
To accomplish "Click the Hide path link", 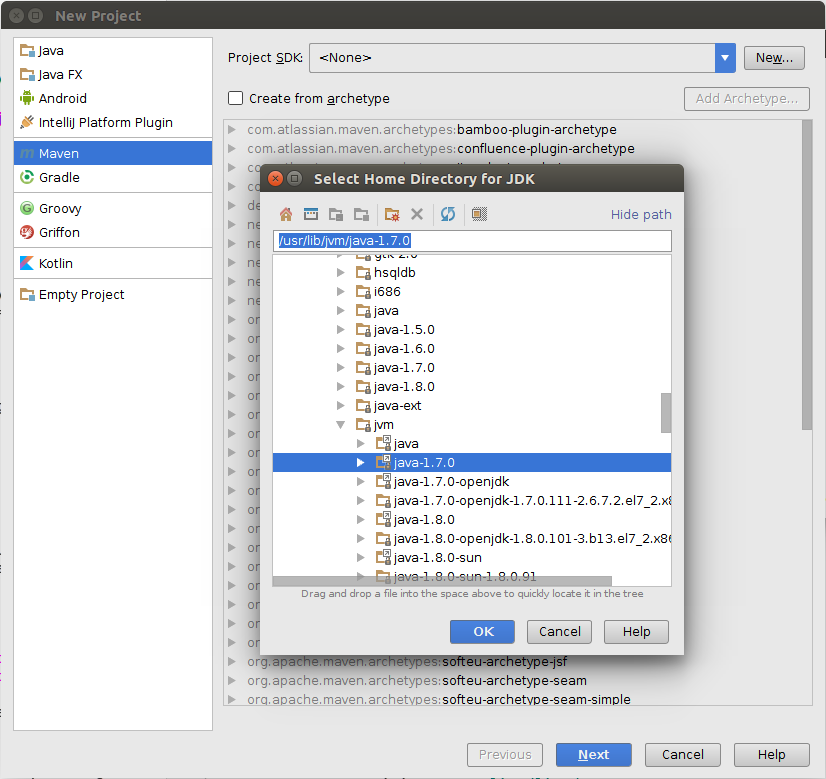I will tap(641, 214).
